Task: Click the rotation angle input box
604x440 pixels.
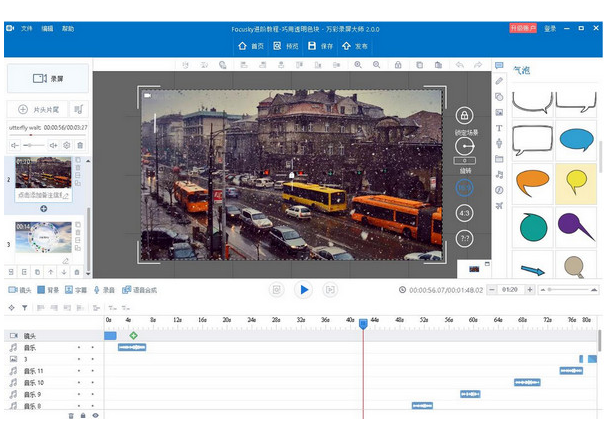Action: [465, 160]
